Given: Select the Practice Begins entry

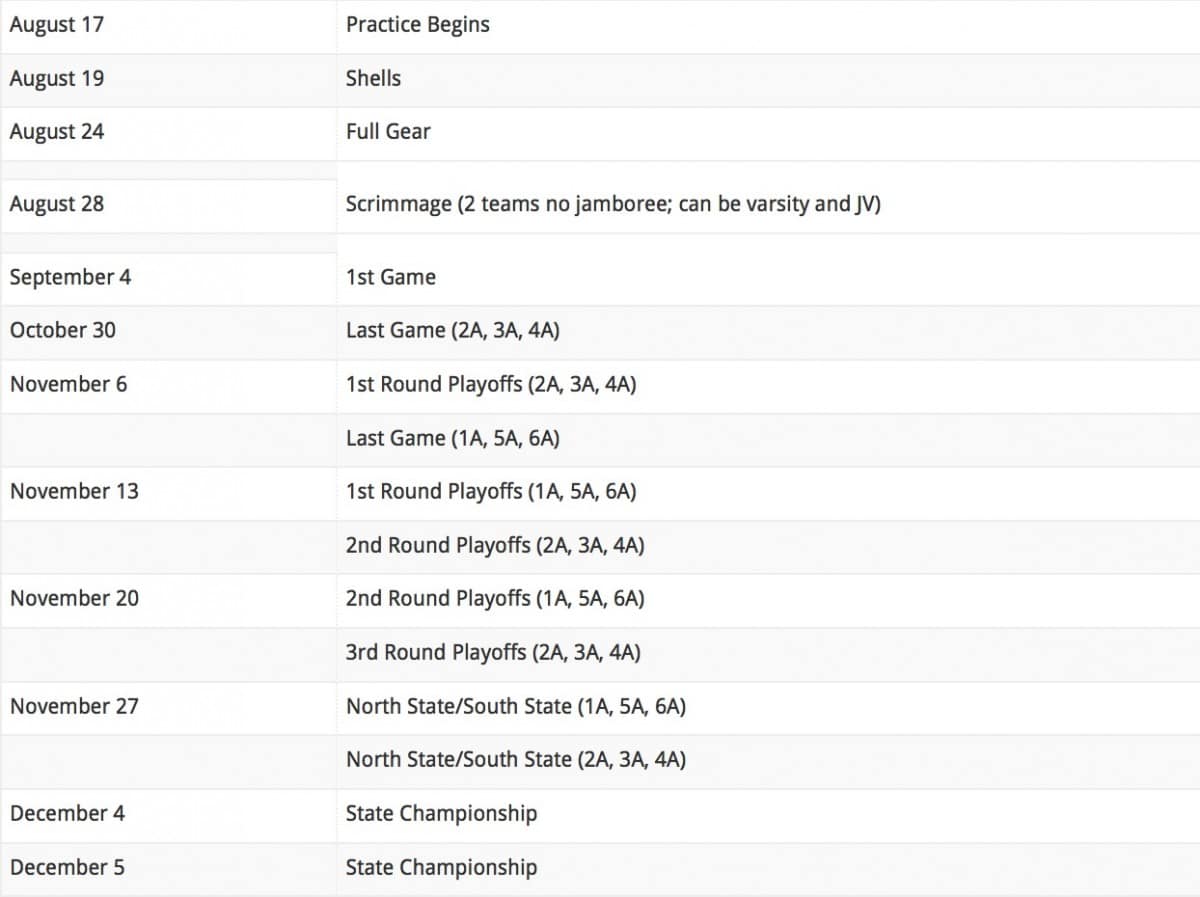Looking at the screenshot, I should coord(418,25).
